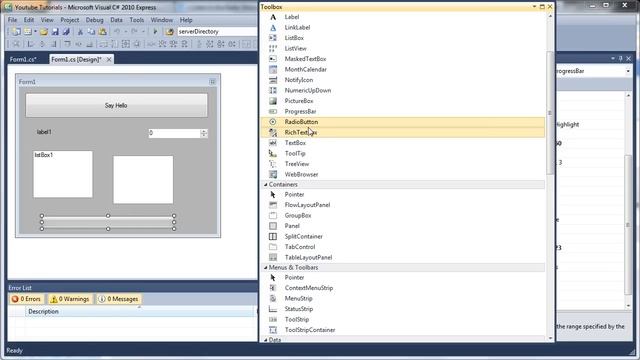Click the Say Hello button on form
The width and height of the screenshot is (640, 360).
[116, 105]
